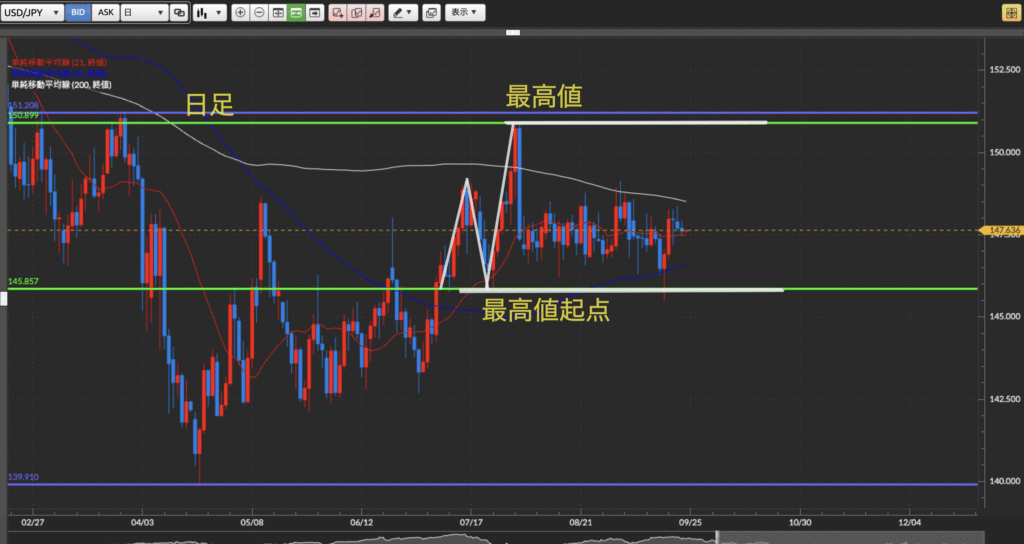Screen dimensions: 1024x544
Task: Click the compare charts icon beside timeframe
Action: point(179,13)
